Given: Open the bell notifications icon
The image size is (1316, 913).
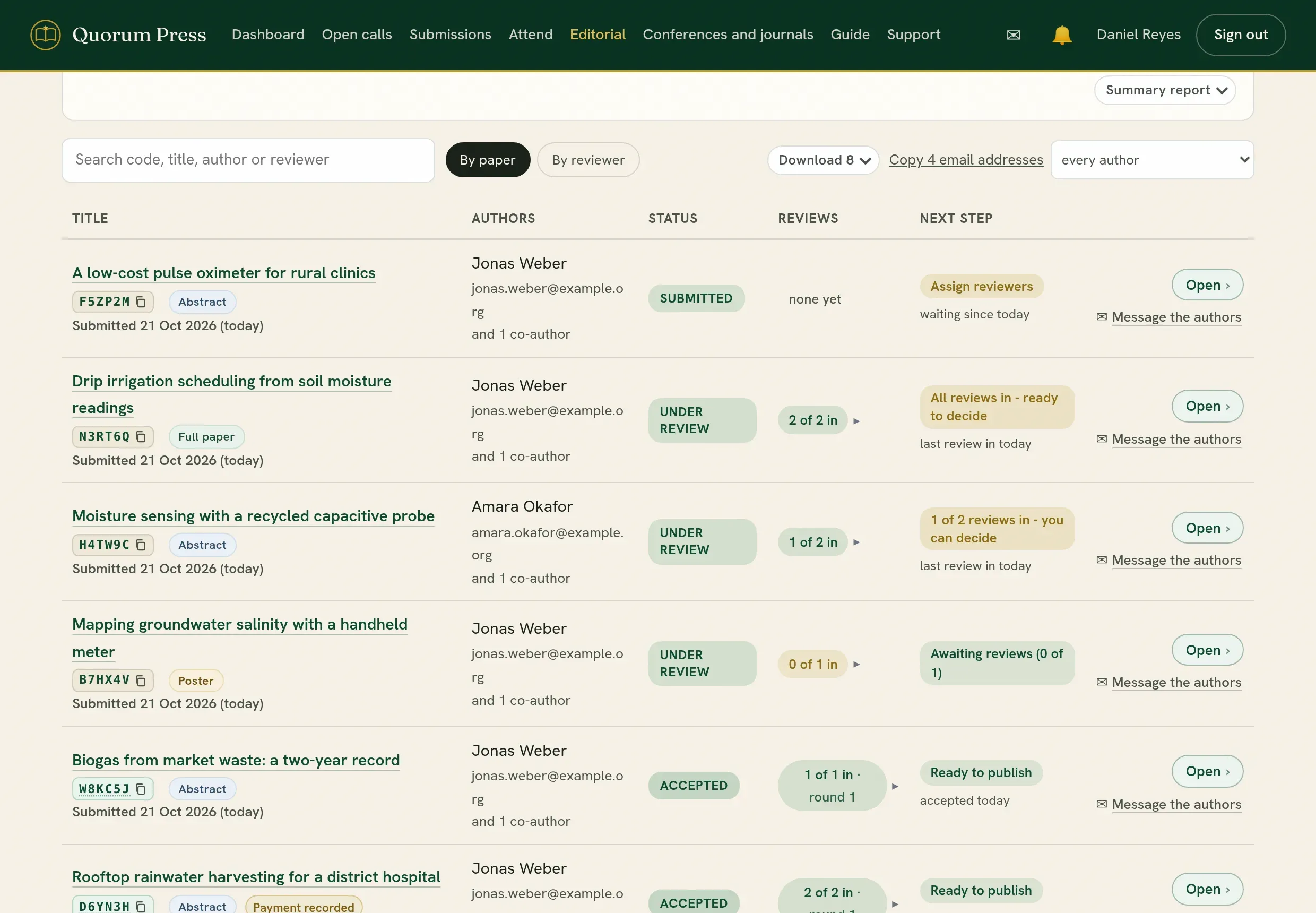Looking at the screenshot, I should coord(1061,35).
